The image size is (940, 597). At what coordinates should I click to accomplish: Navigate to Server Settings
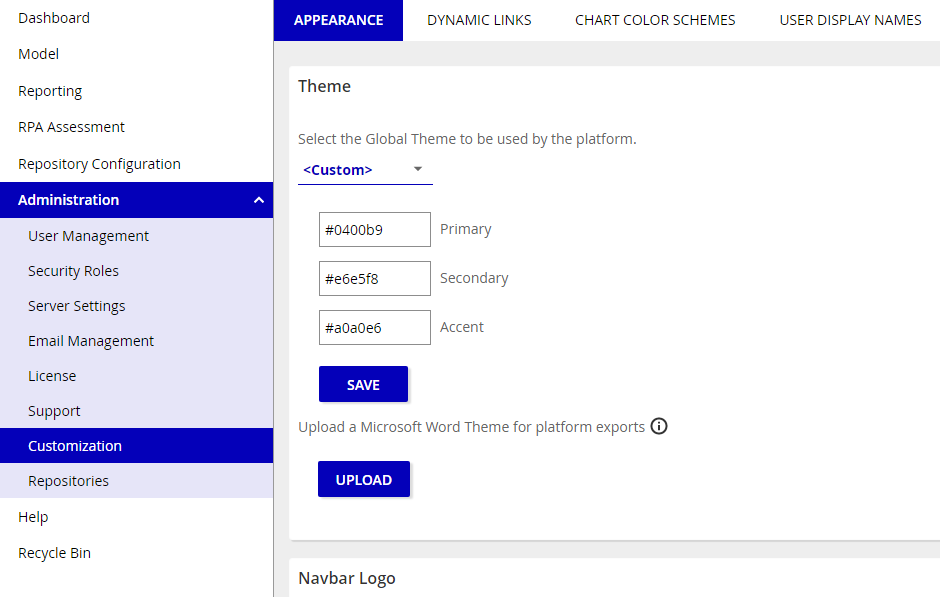point(77,306)
